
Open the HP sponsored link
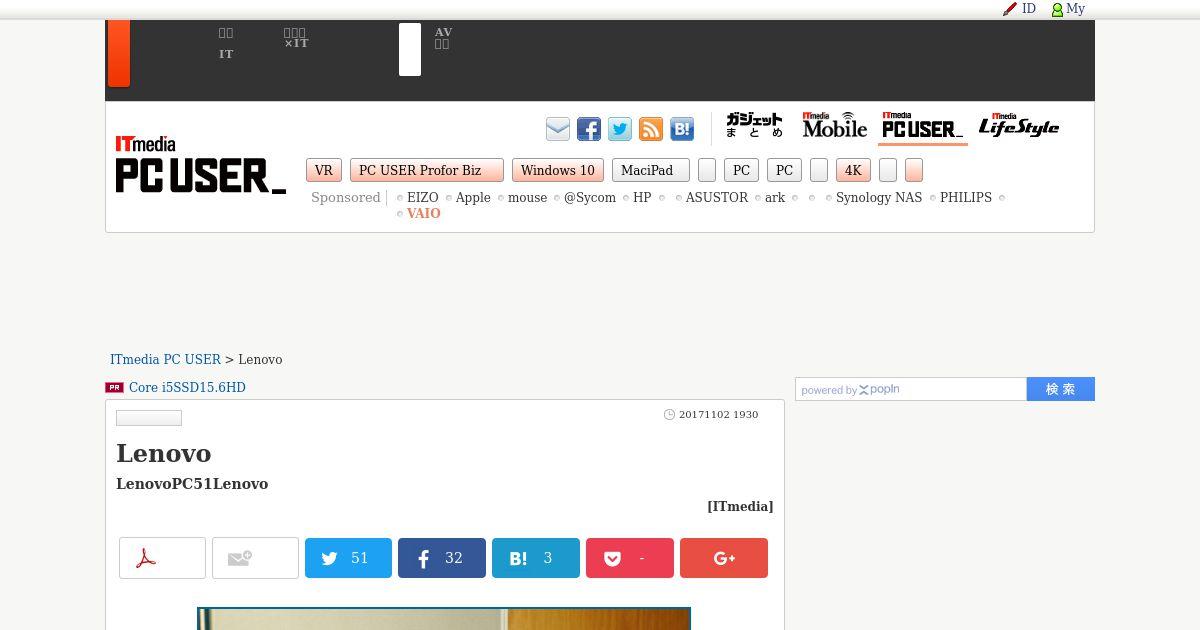click(642, 198)
